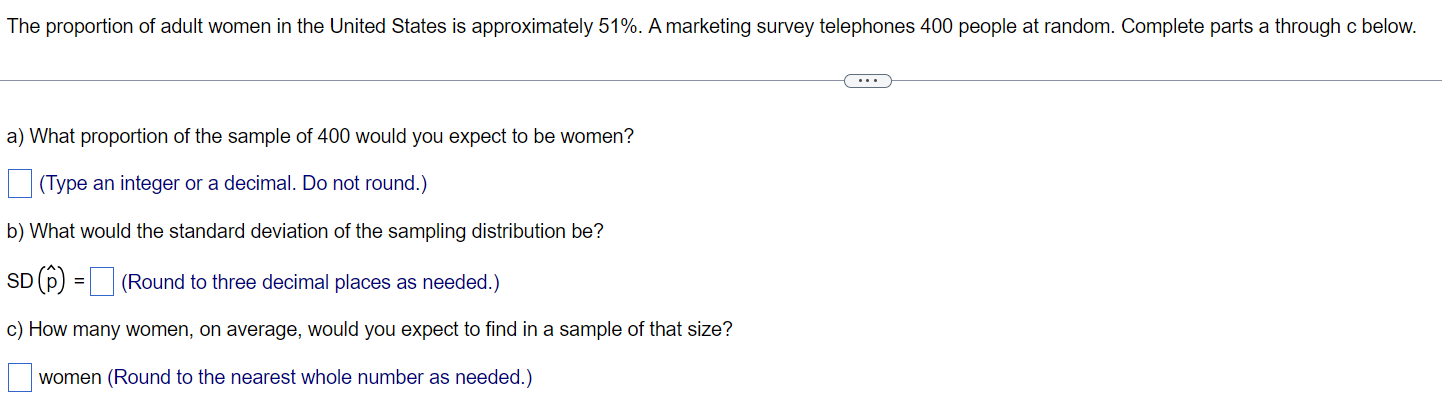Click the "Round to the nearest whole number" hint
Screen dimensions: 1442x407
click(320, 378)
